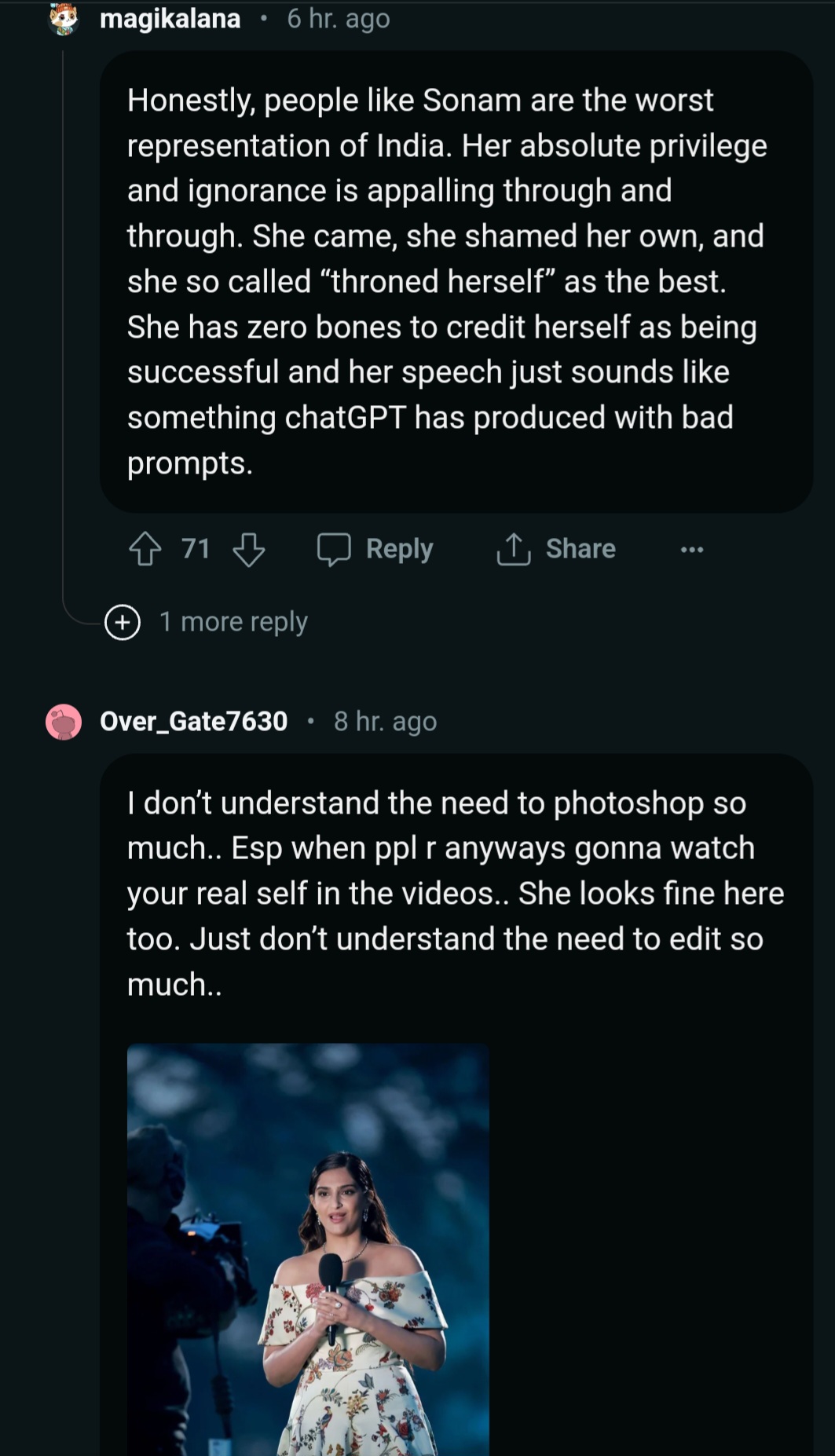Select Over_Gate7630's comment about photoshop

pos(455,893)
